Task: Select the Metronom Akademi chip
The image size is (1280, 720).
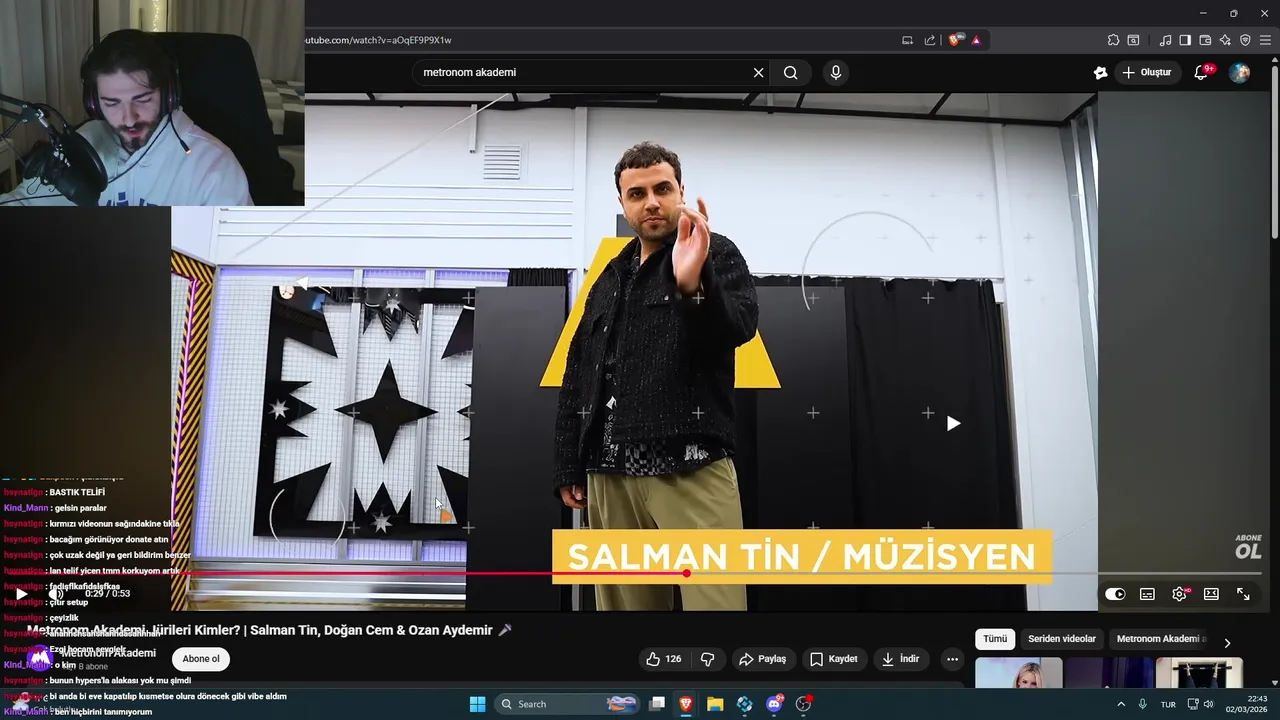Action: pyautogui.click(x=1160, y=639)
